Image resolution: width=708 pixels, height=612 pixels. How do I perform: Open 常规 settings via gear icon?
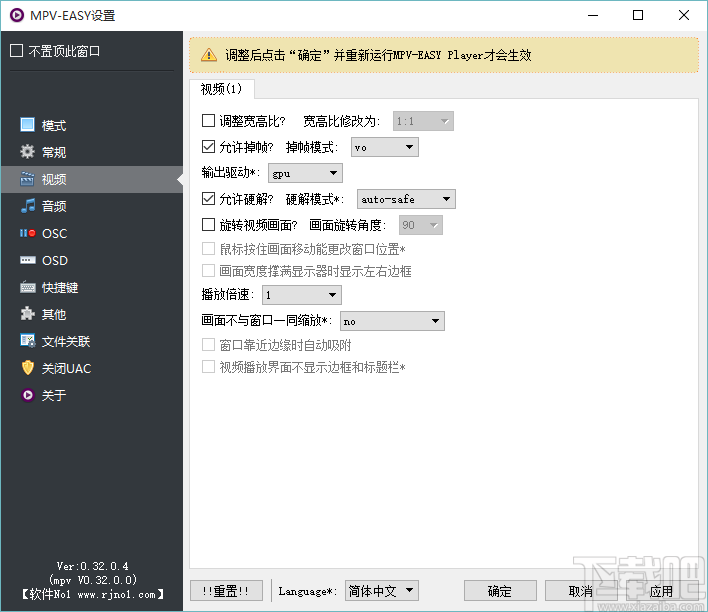27,152
